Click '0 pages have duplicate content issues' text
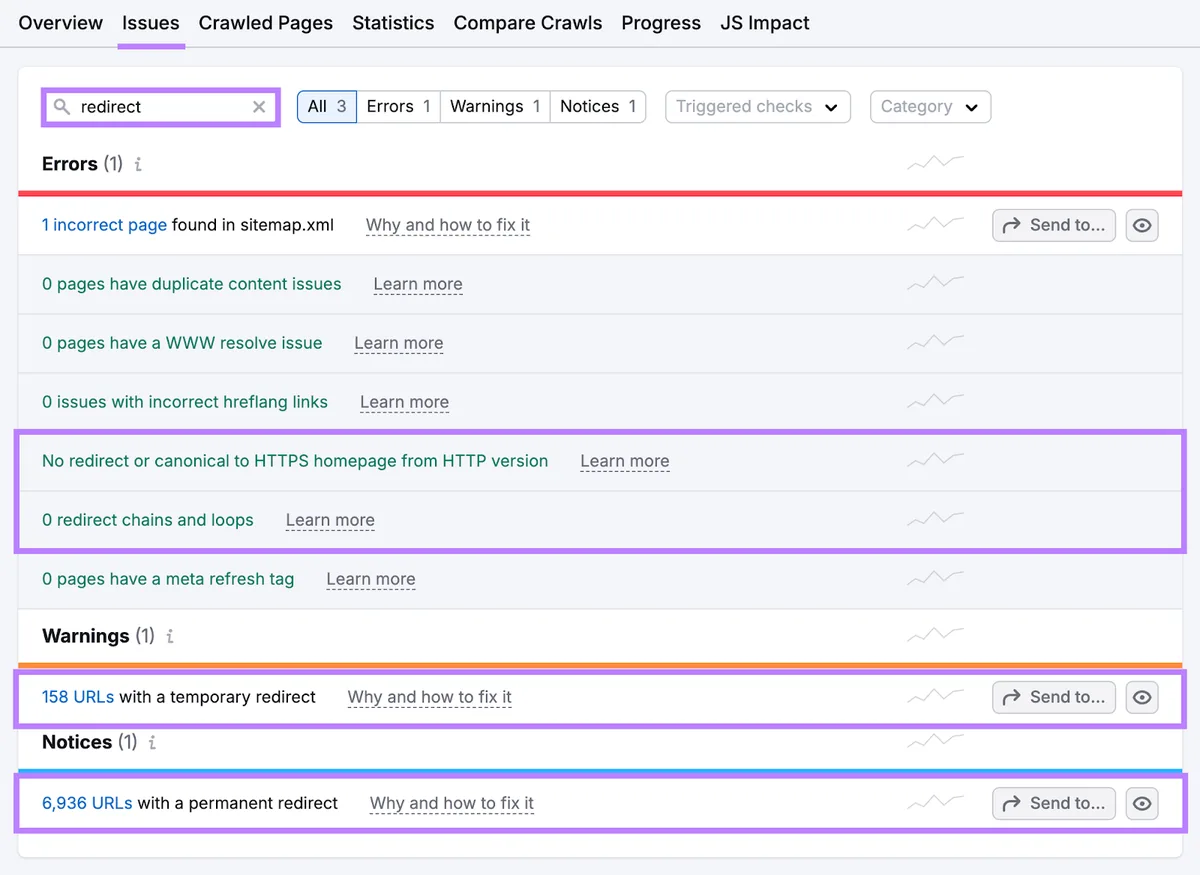 192,284
